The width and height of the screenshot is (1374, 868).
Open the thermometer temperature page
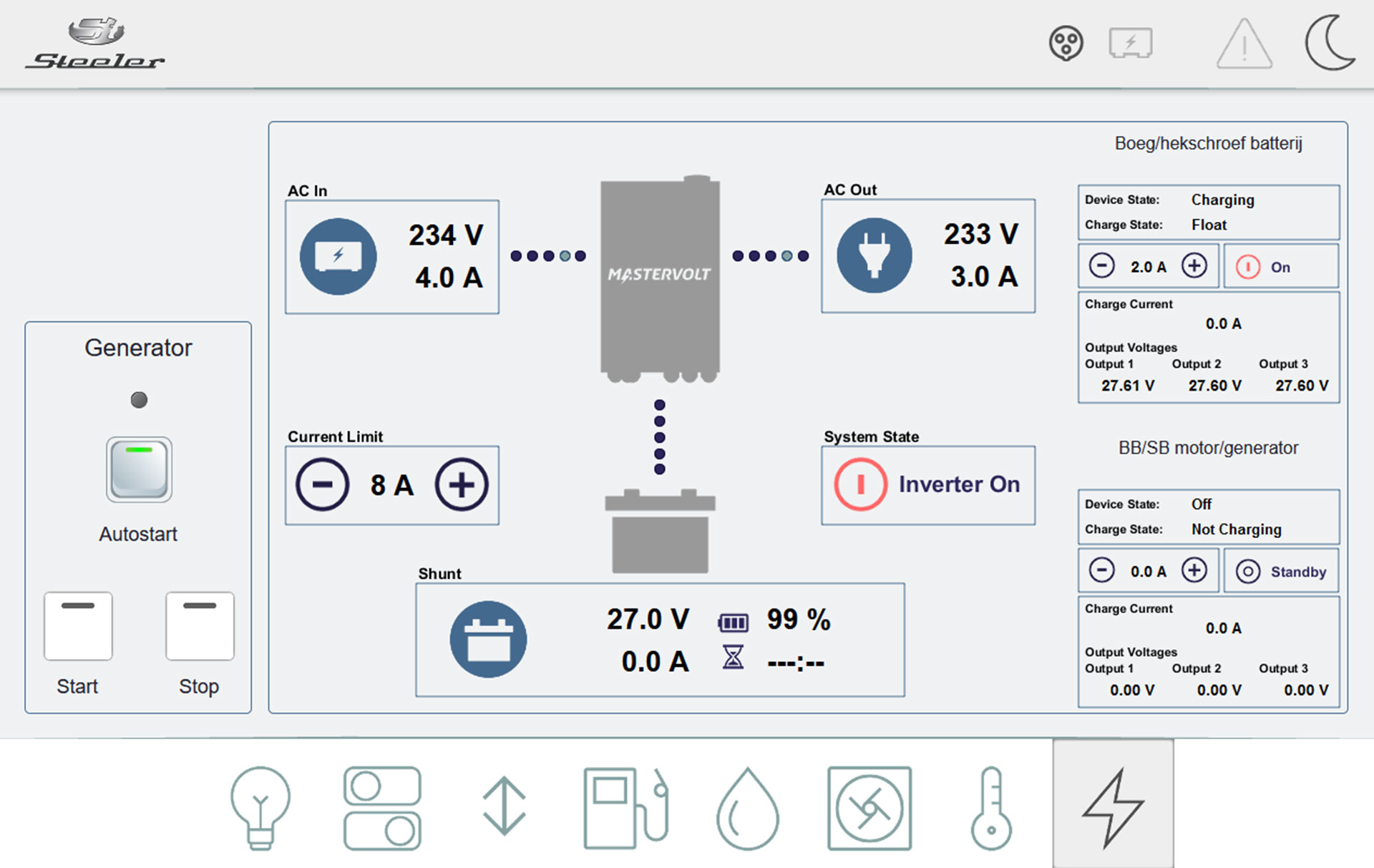tap(991, 808)
